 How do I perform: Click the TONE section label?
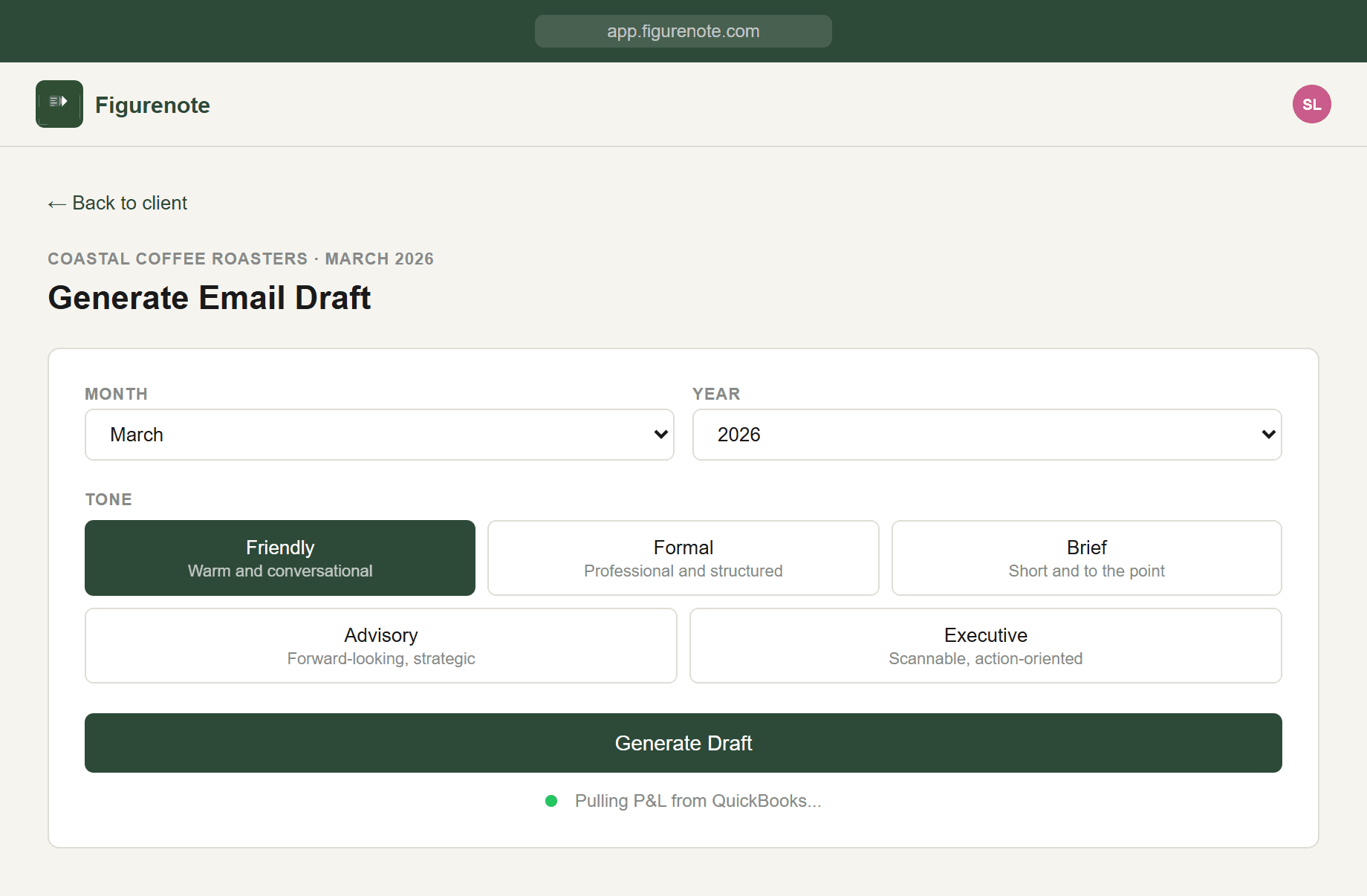(108, 499)
